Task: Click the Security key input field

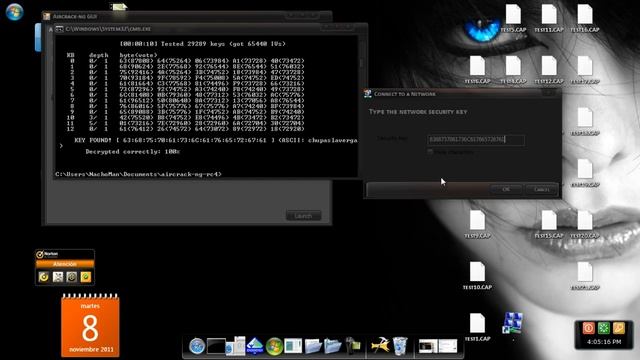Action: point(476,140)
